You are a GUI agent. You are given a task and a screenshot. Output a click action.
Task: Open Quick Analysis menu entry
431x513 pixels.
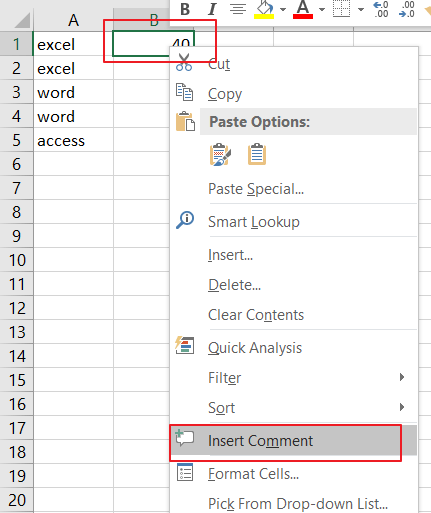click(x=255, y=348)
